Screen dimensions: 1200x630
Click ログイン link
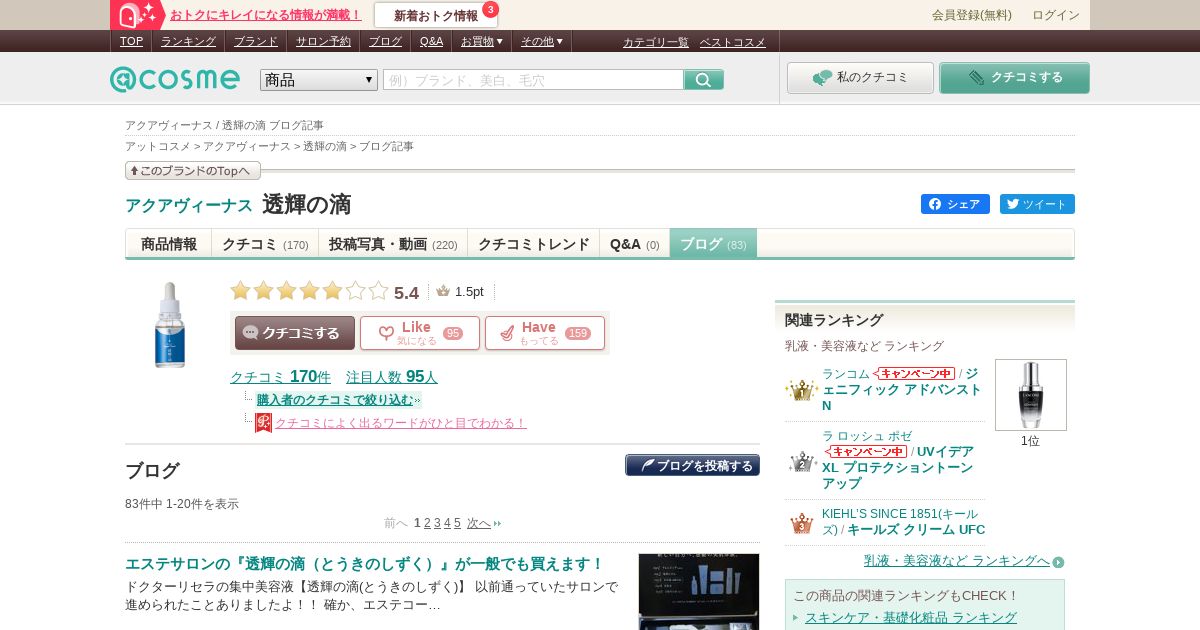1056,15
